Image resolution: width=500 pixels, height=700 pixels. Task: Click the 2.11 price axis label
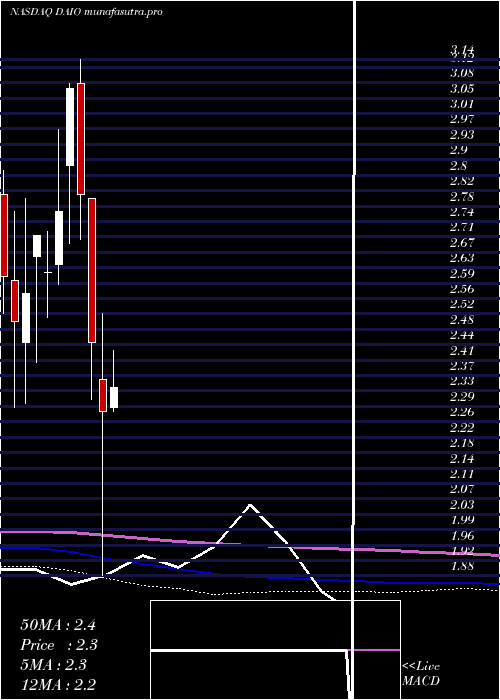pyautogui.click(x=462, y=474)
